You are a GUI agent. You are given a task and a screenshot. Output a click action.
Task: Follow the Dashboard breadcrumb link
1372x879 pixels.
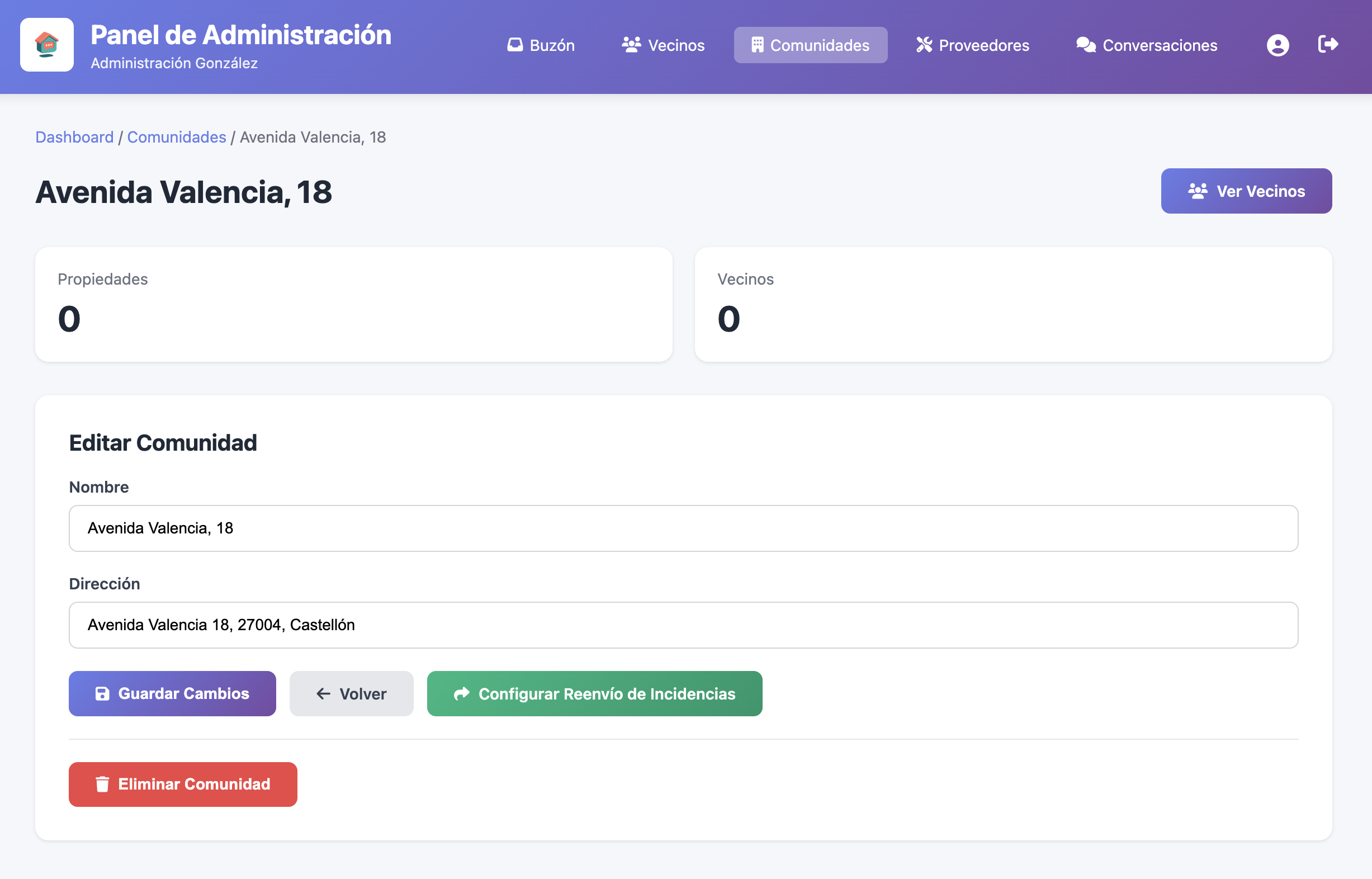coord(74,137)
